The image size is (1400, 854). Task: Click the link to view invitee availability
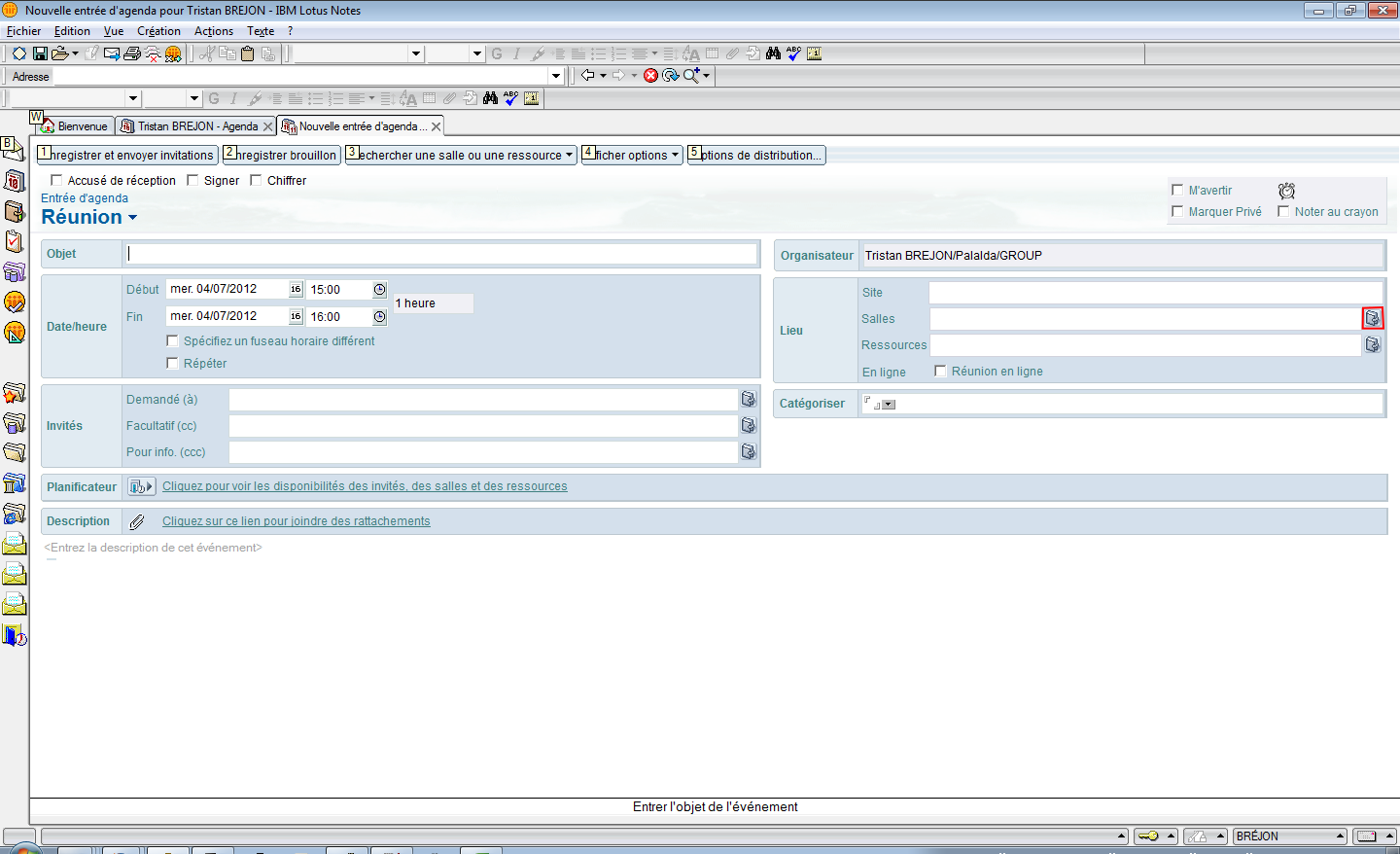(x=365, y=486)
